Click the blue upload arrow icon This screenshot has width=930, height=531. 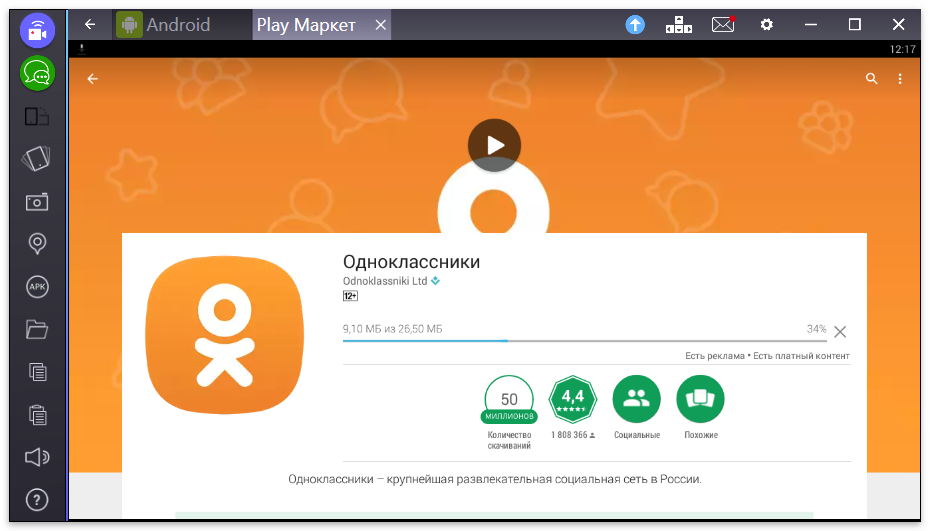pos(635,24)
